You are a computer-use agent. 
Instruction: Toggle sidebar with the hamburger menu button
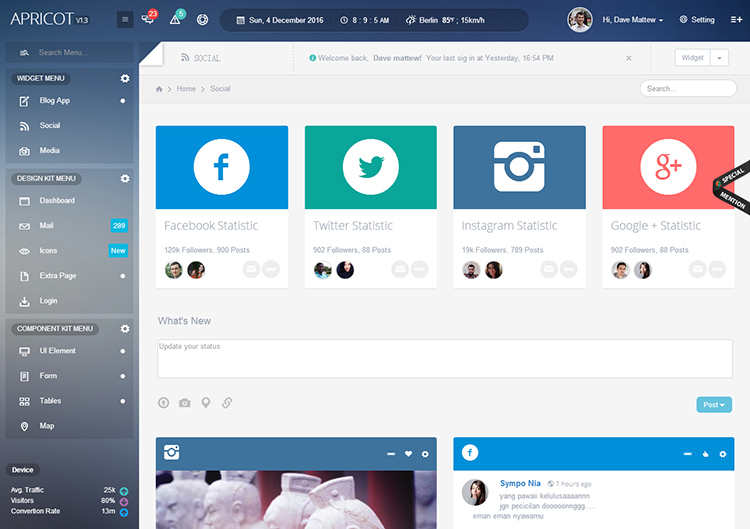[125, 20]
